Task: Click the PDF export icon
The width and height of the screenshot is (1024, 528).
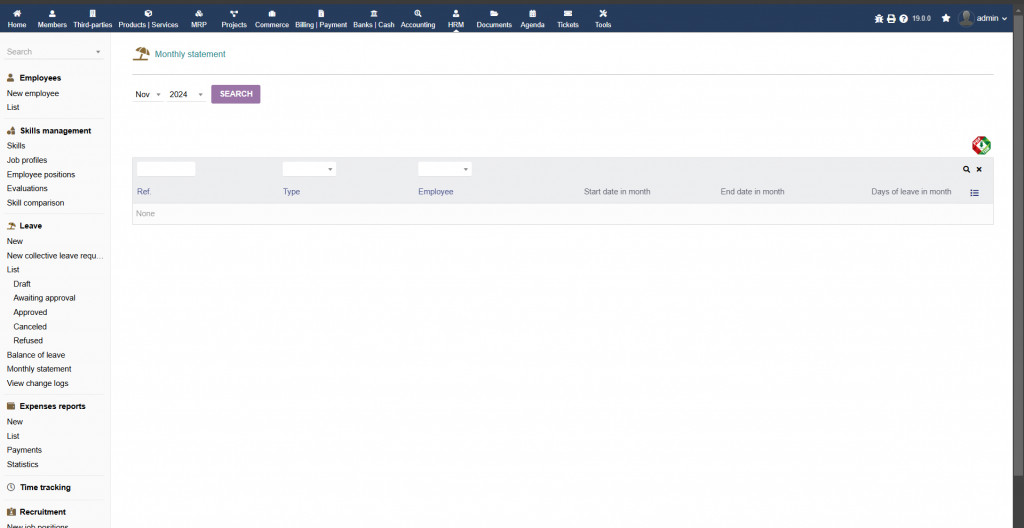Action: tap(981, 145)
